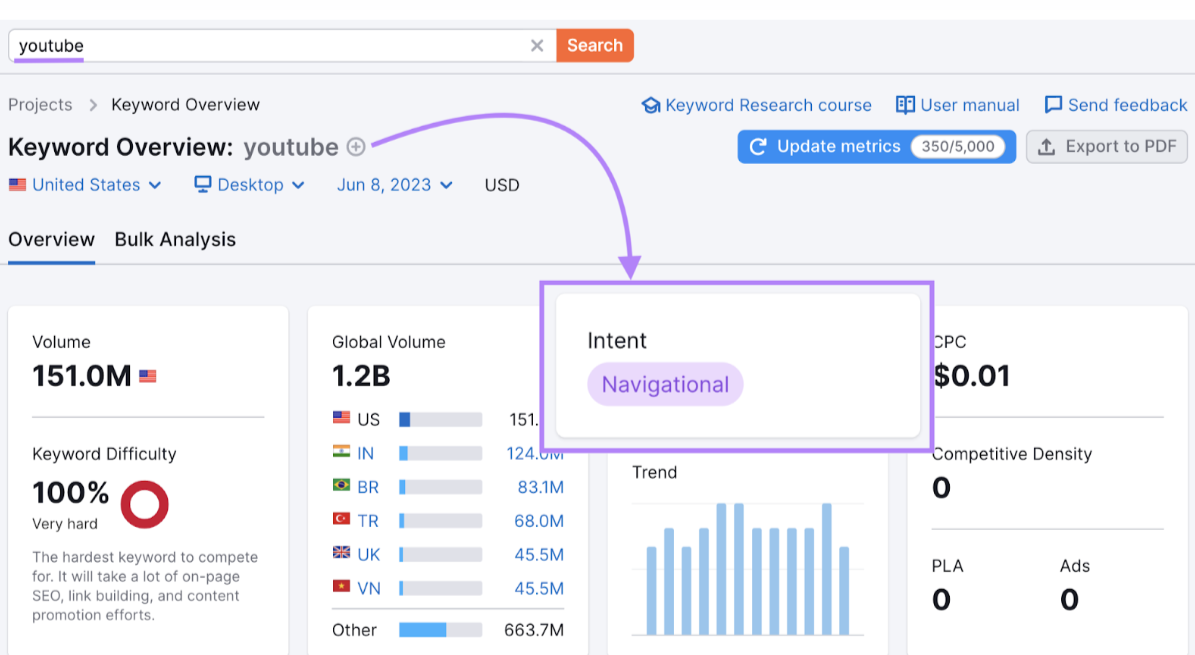Viewport: 1195px width, 655px height.
Task: Click the $0.01 CPC value
Action: point(972,376)
